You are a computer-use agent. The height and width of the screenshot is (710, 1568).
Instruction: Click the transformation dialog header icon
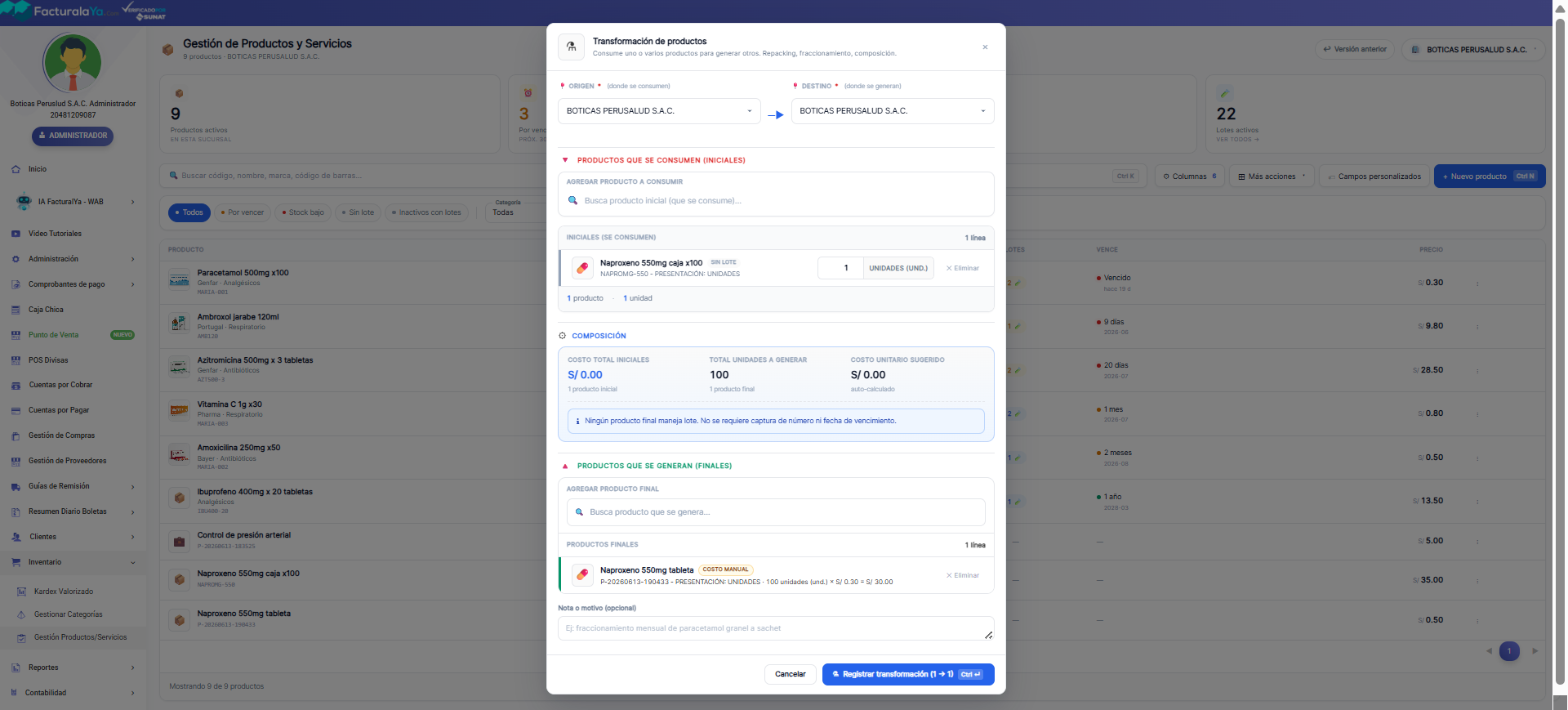(571, 47)
